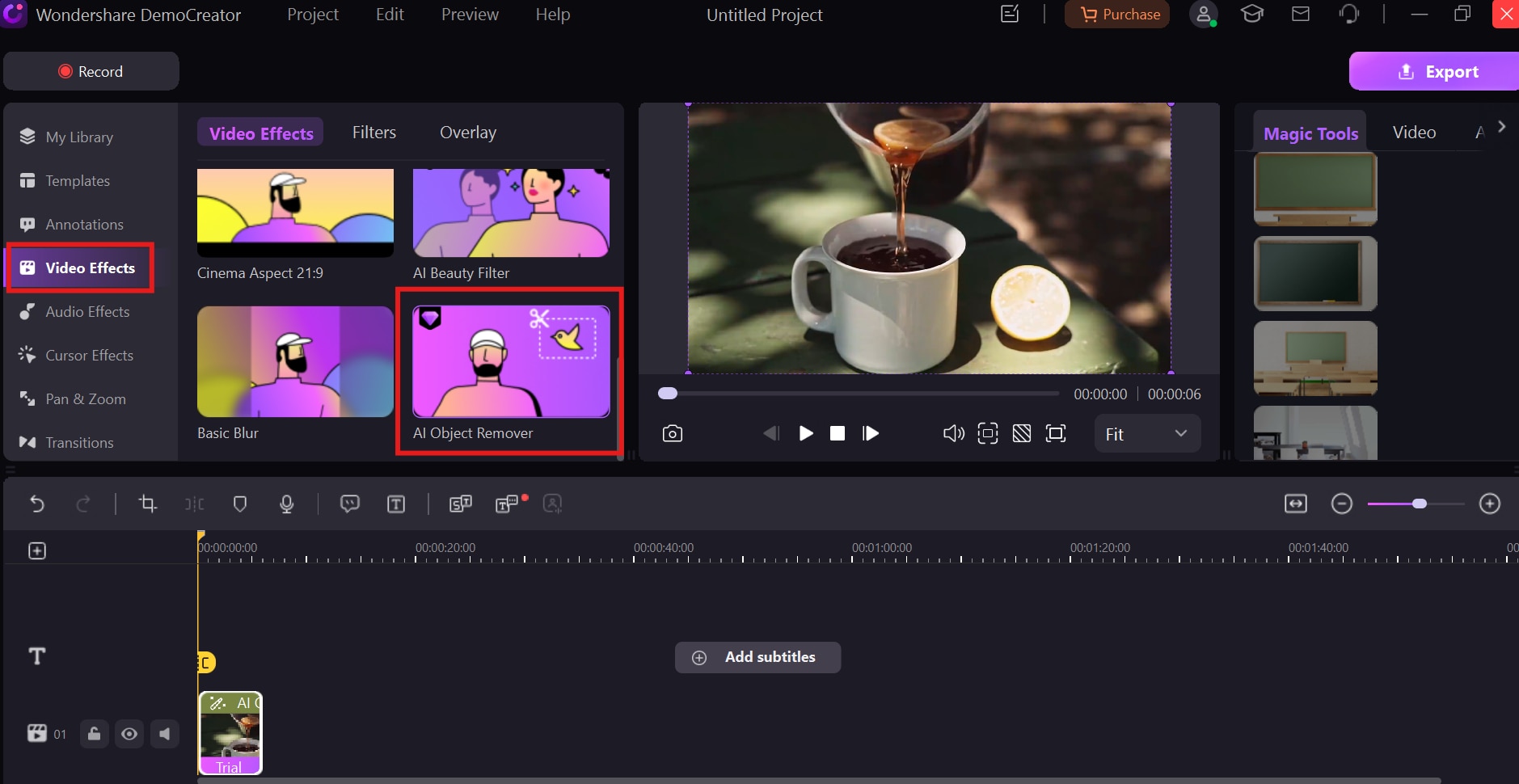Viewport: 1519px width, 784px height.
Task: Open Pan & Zoom in the sidebar
Action: [x=85, y=399]
